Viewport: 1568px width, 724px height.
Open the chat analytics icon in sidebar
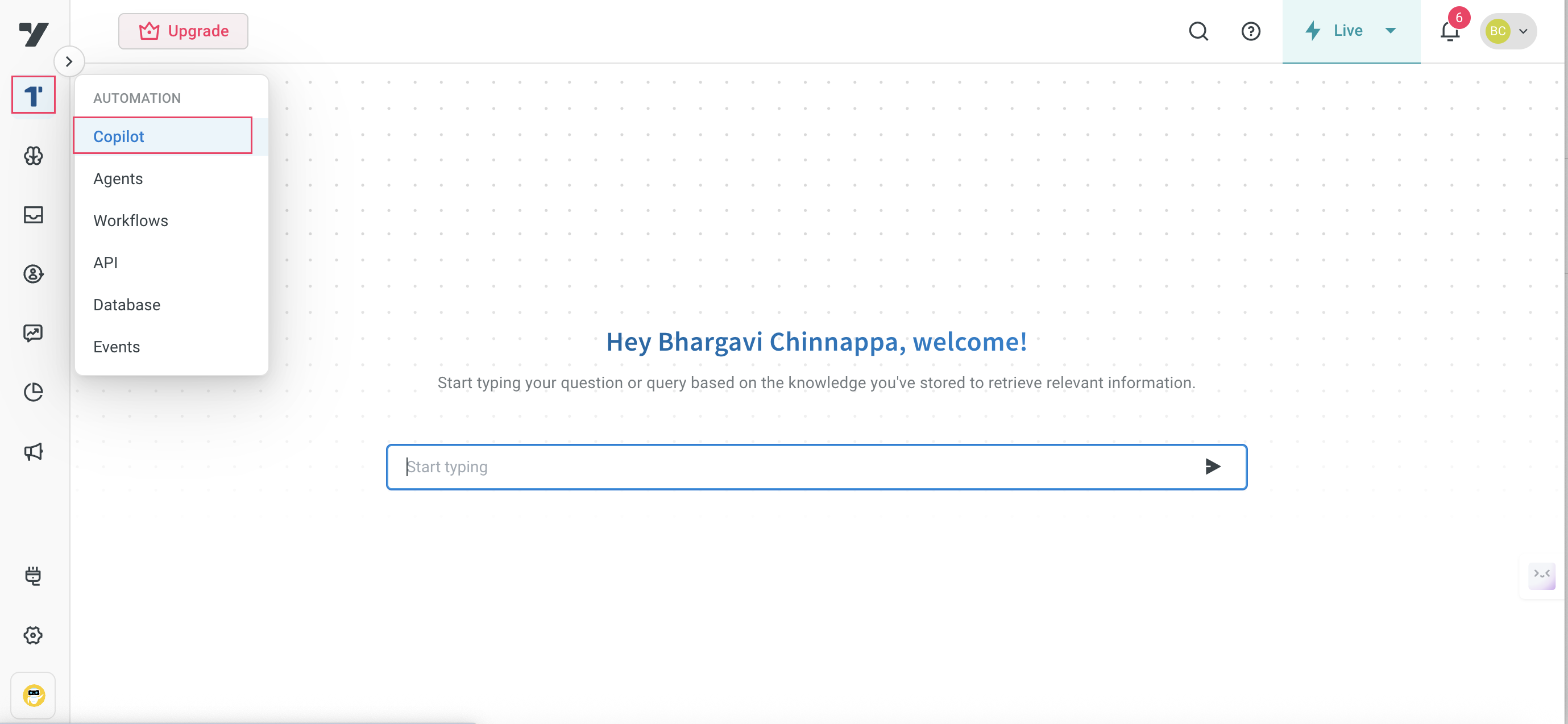[34, 333]
